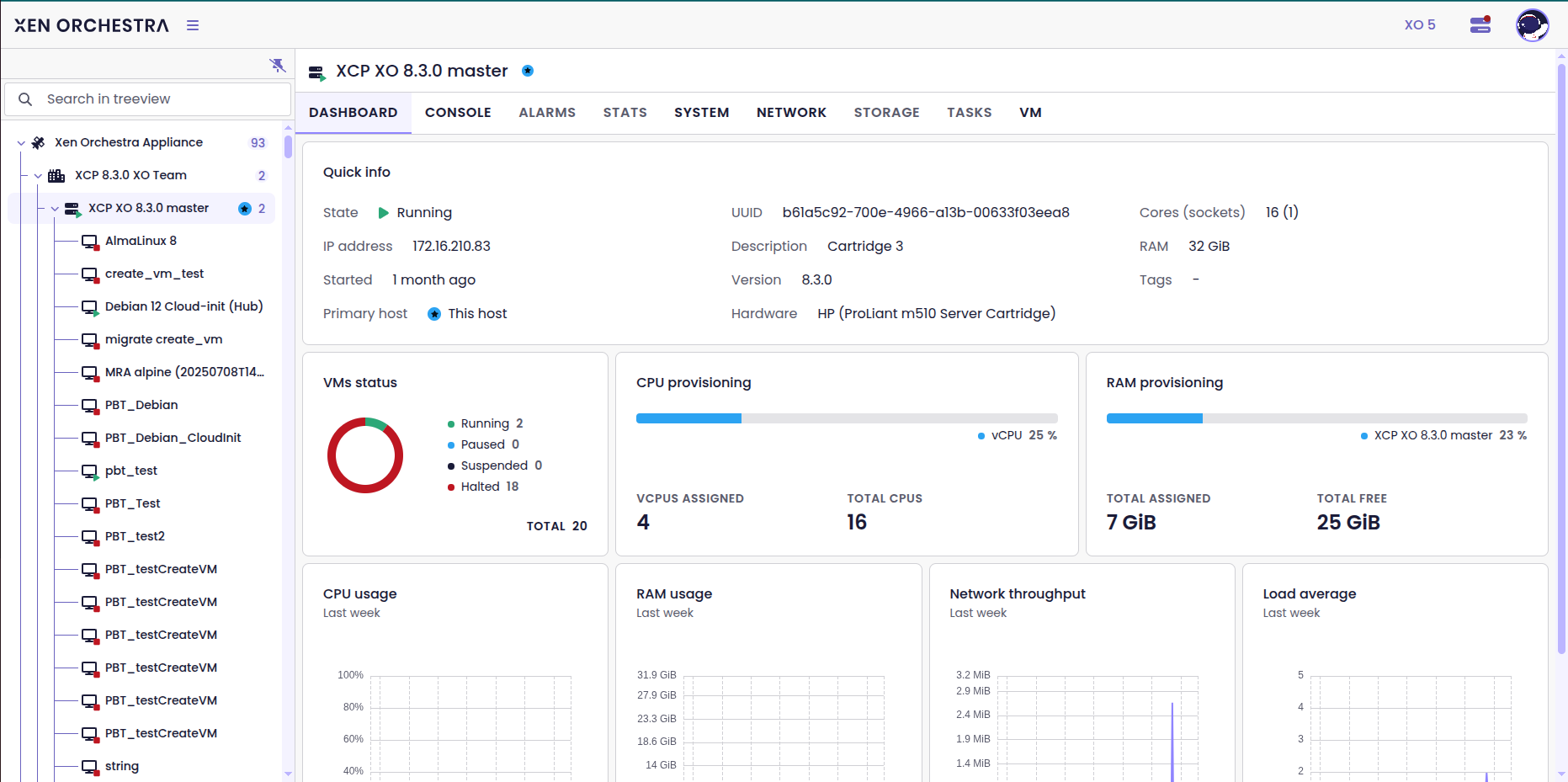Open the Storage tab
Screen dimensions: 1568x782
click(887, 113)
